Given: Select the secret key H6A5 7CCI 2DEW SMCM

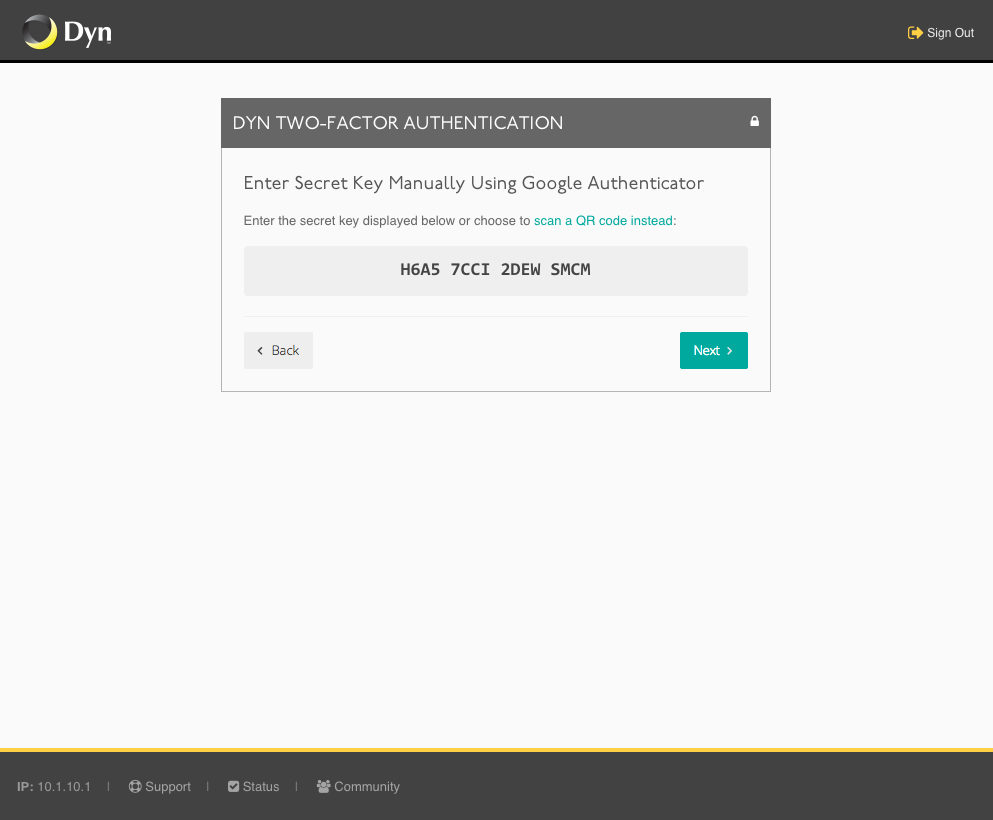Looking at the screenshot, I should (x=495, y=269).
